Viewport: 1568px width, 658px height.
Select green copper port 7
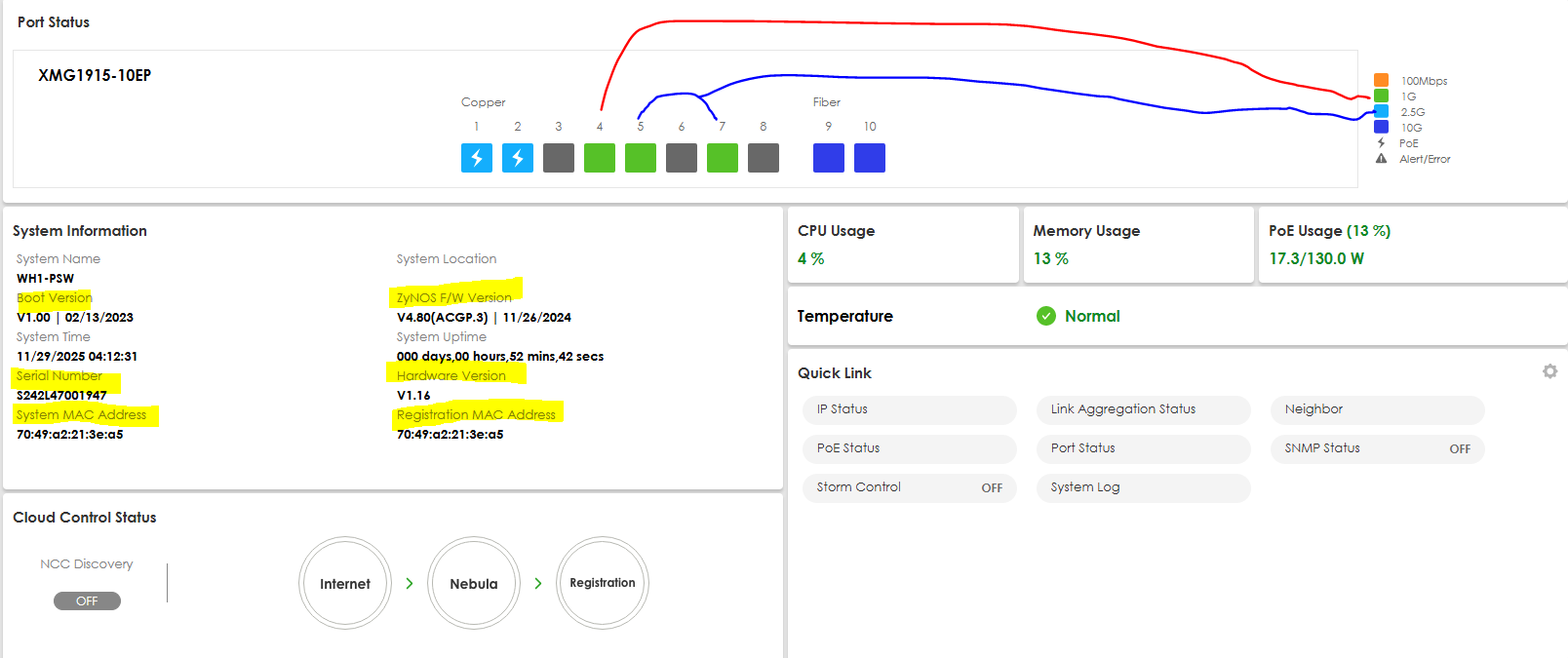tap(723, 158)
